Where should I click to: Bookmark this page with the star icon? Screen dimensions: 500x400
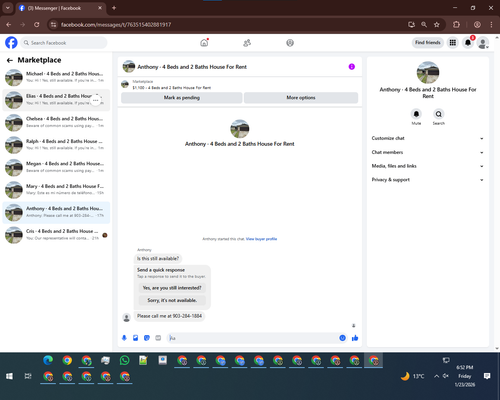point(437,25)
